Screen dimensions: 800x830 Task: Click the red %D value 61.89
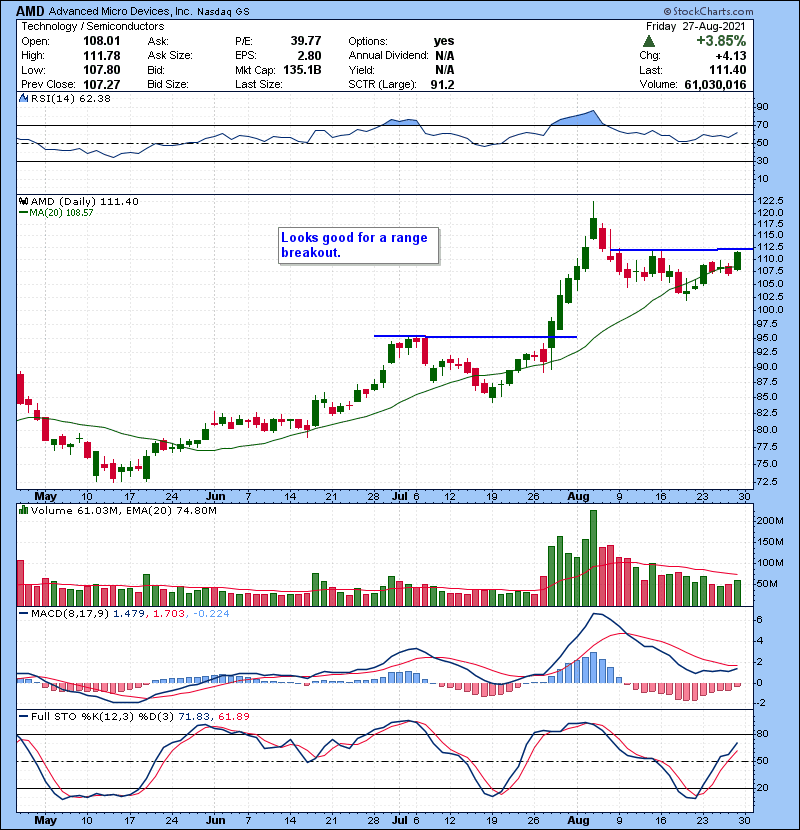(233, 717)
